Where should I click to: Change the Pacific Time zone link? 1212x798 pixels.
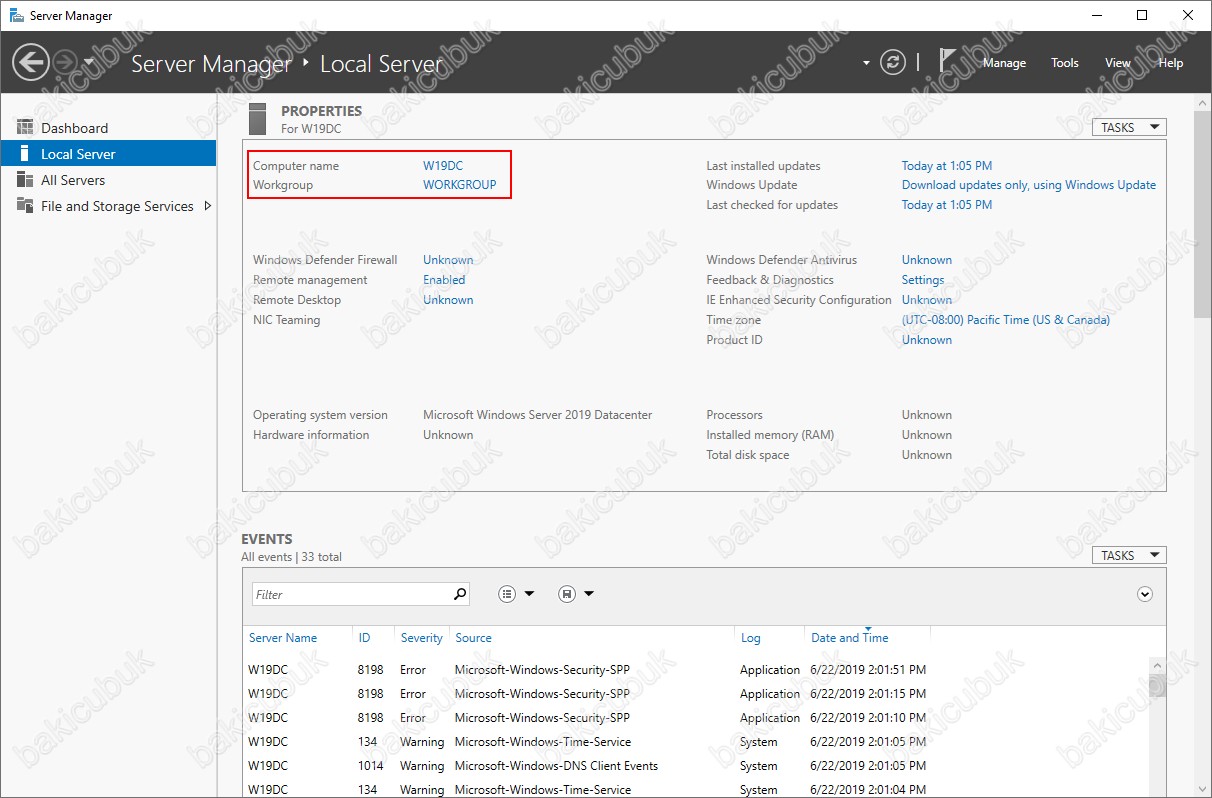click(x=1006, y=320)
